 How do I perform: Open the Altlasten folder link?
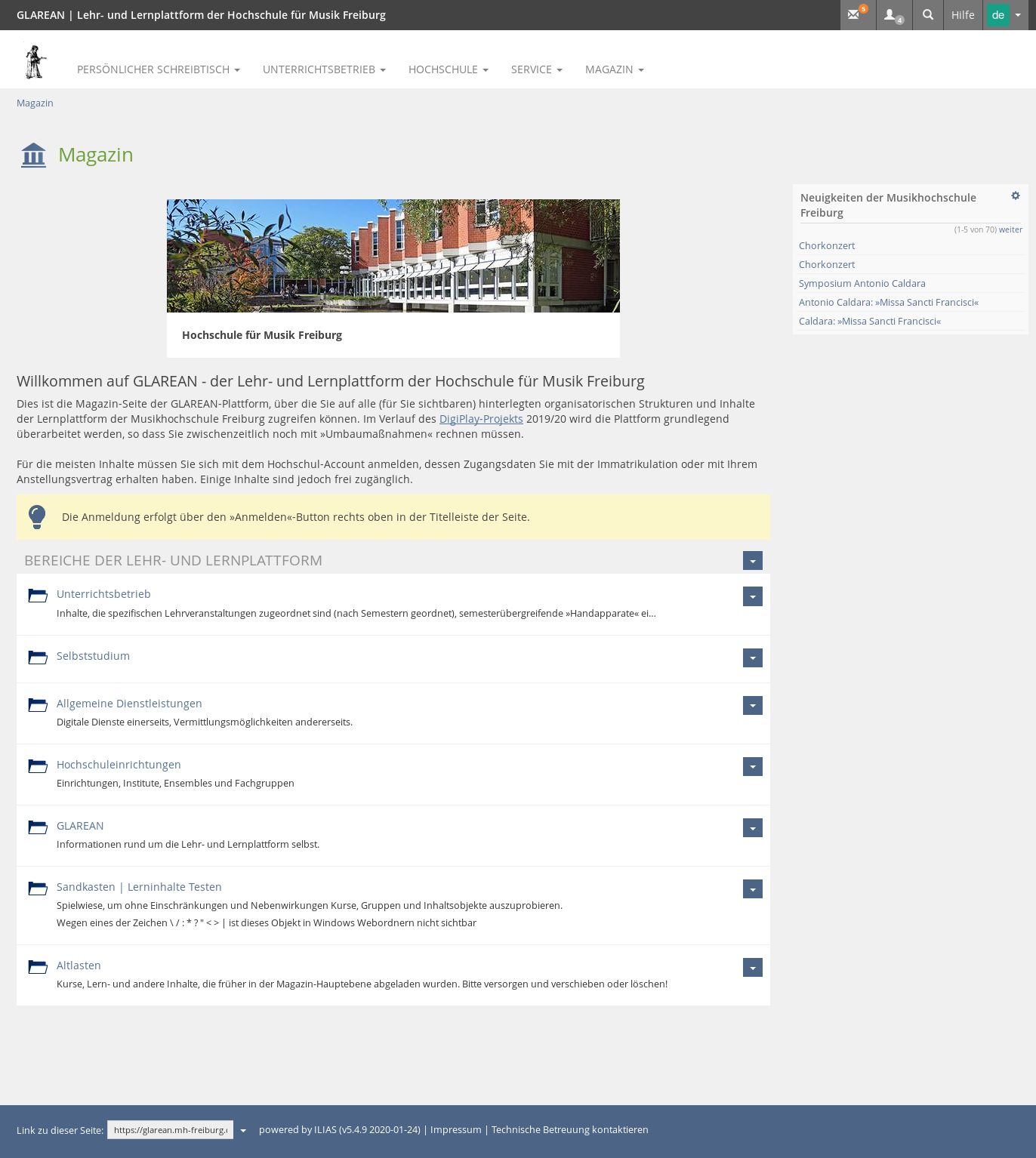[79, 966]
